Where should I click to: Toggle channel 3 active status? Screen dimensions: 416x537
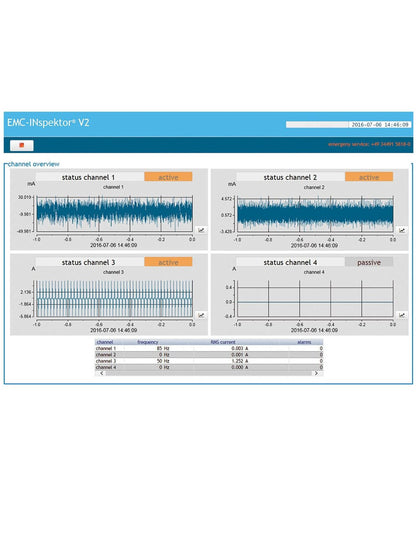point(168,262)
